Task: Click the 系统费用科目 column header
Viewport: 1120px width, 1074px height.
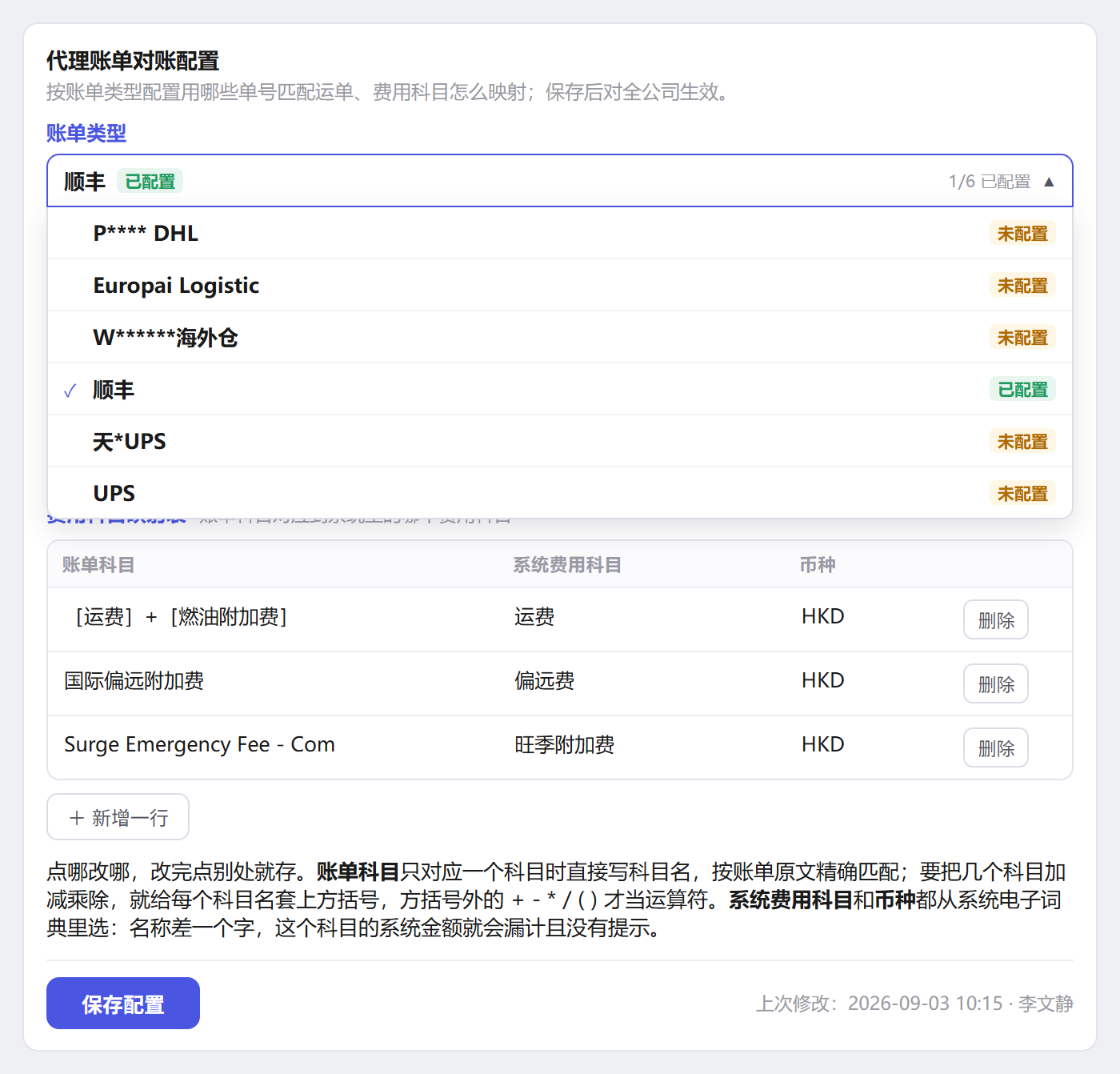Action: coord(567,565)
